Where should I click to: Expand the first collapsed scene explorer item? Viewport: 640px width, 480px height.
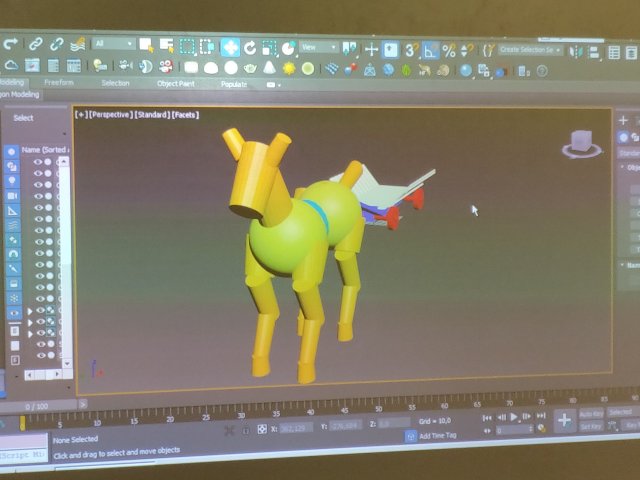pos(29,310)
